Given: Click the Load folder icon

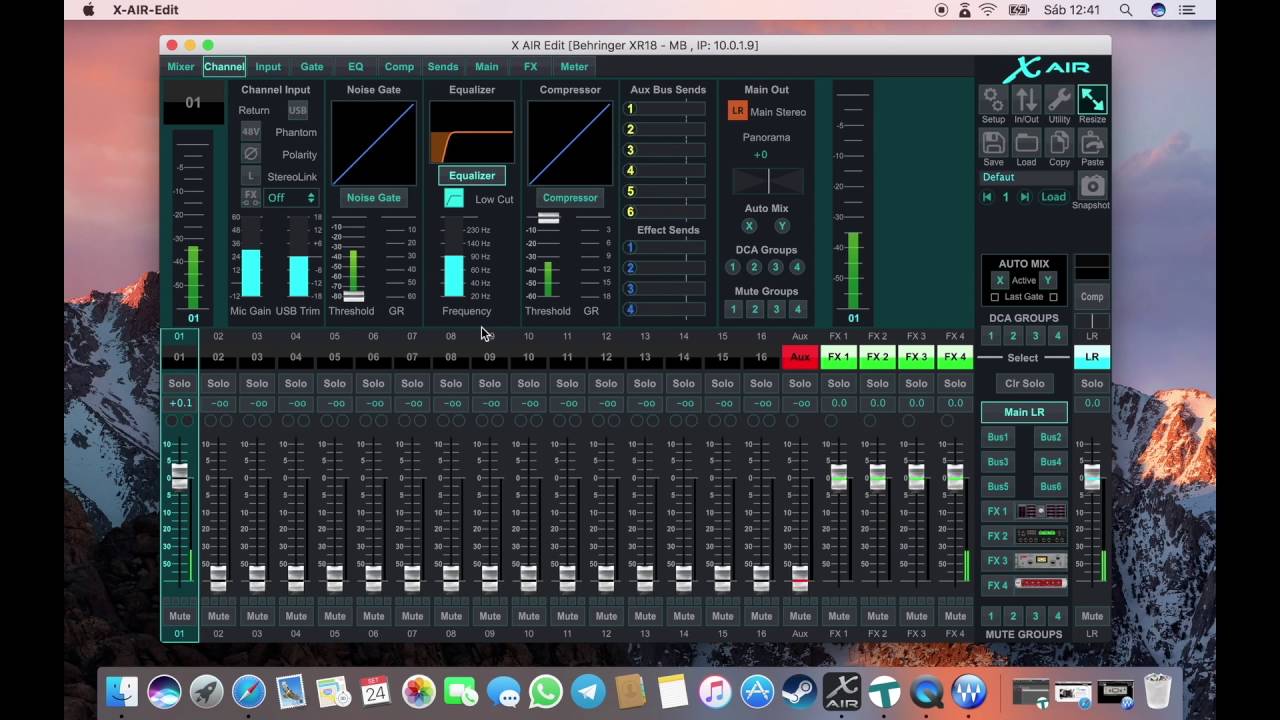Looking at the screenshot, I should pos(1026,142).
